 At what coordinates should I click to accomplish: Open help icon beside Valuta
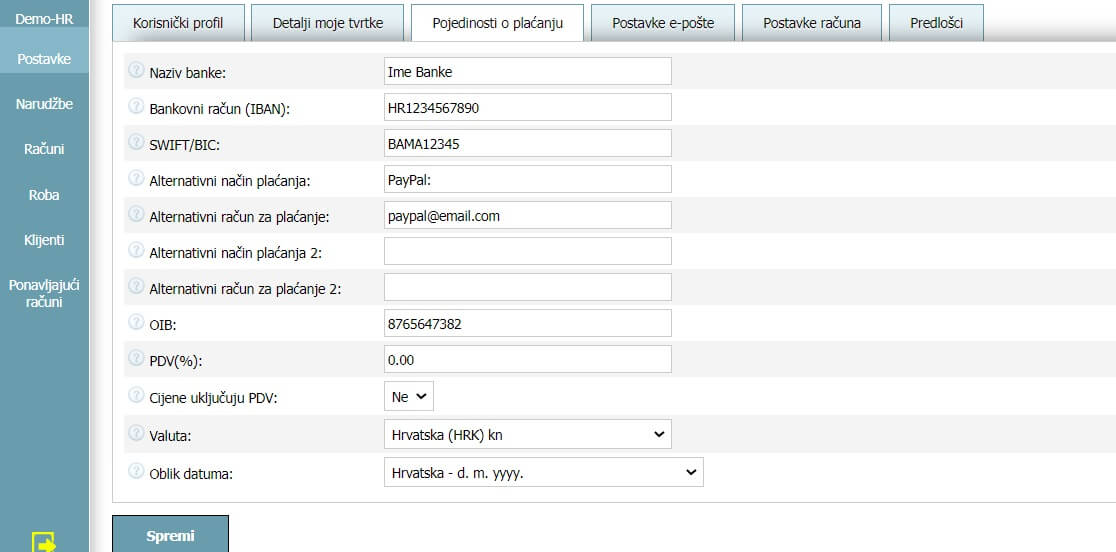pos(136,432)
